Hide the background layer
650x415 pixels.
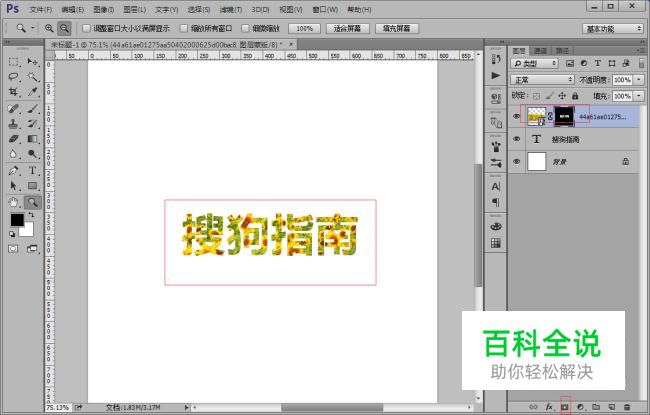(517, 161)
